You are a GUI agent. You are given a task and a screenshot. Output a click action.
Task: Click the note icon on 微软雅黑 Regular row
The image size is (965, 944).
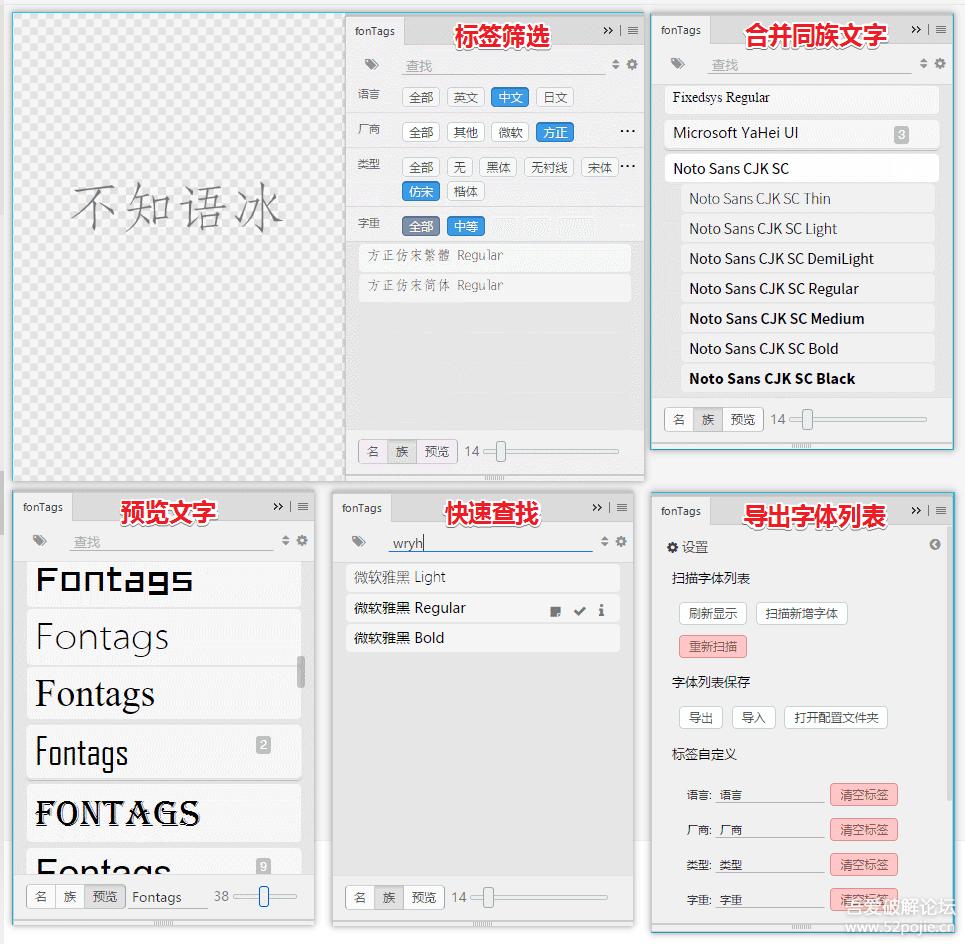556,610
